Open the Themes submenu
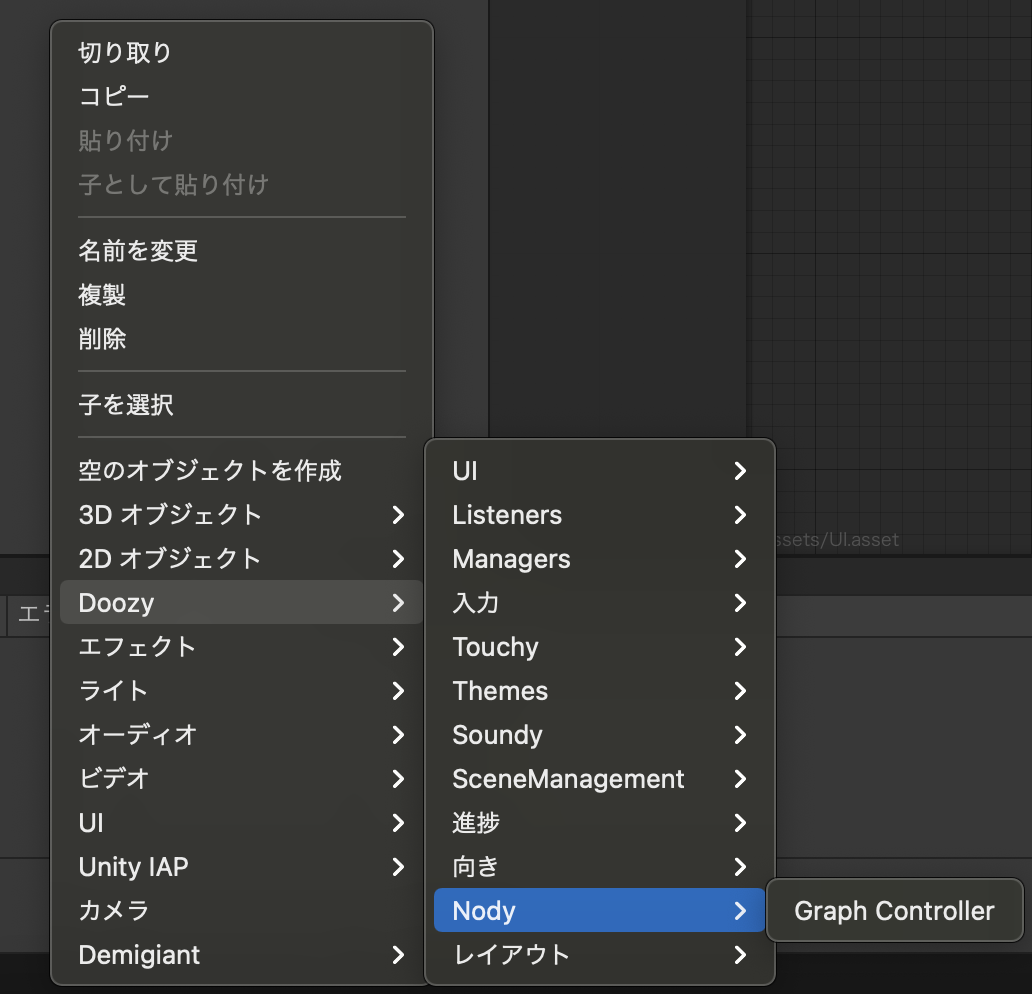The width and height of the screenshot is (1032, 994). click(x=600, y=691)
